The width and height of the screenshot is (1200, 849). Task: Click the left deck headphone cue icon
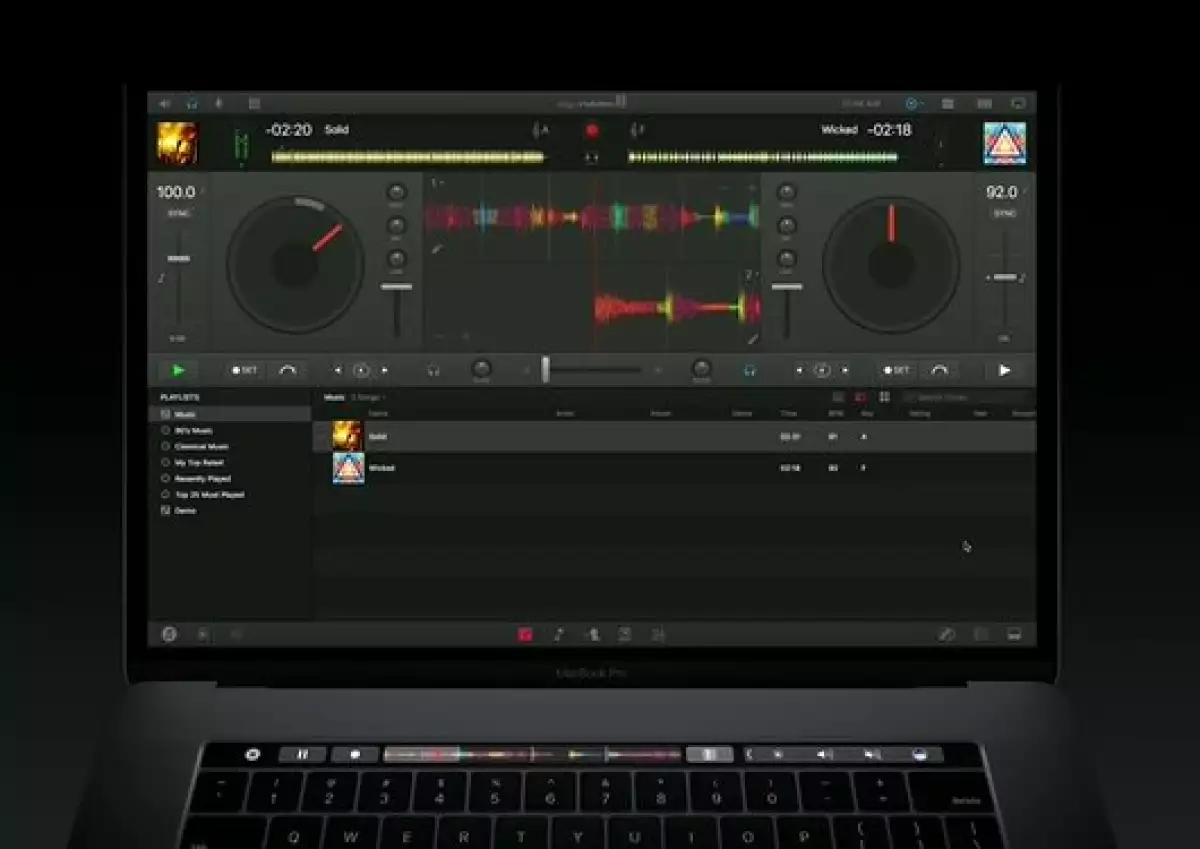pyautogui.click(x=433, y=370)
